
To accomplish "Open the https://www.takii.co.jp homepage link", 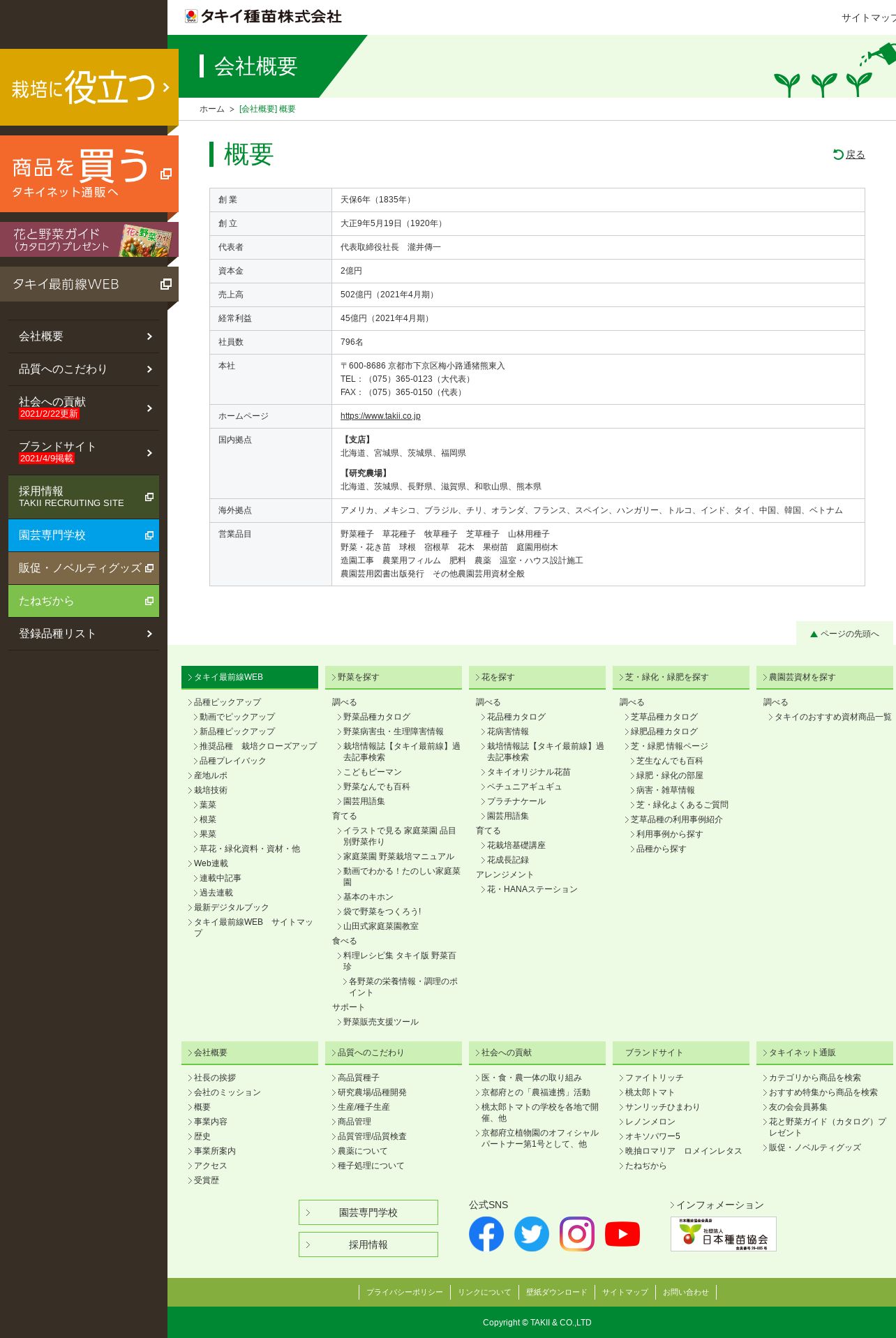I will [380, 416].
